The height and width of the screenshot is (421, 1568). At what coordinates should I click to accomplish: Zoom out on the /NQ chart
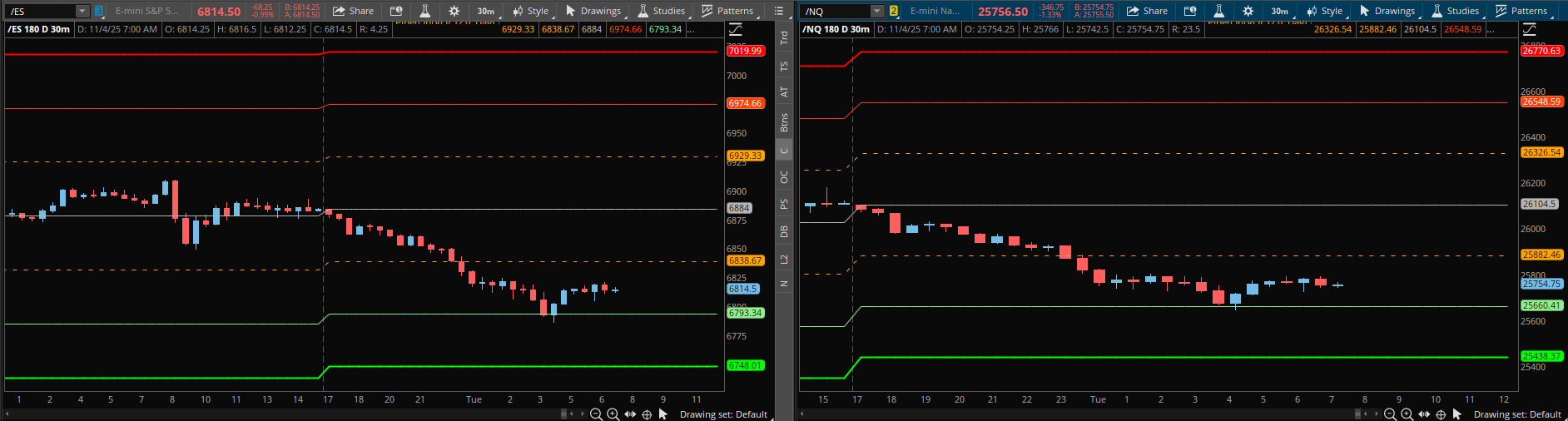point(1390,414)
